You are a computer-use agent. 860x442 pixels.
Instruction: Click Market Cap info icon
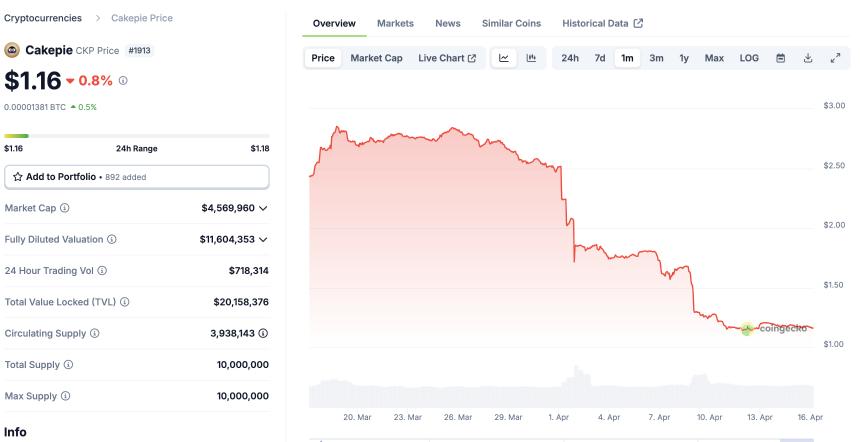pyautogui.click(x=65, y=208)
